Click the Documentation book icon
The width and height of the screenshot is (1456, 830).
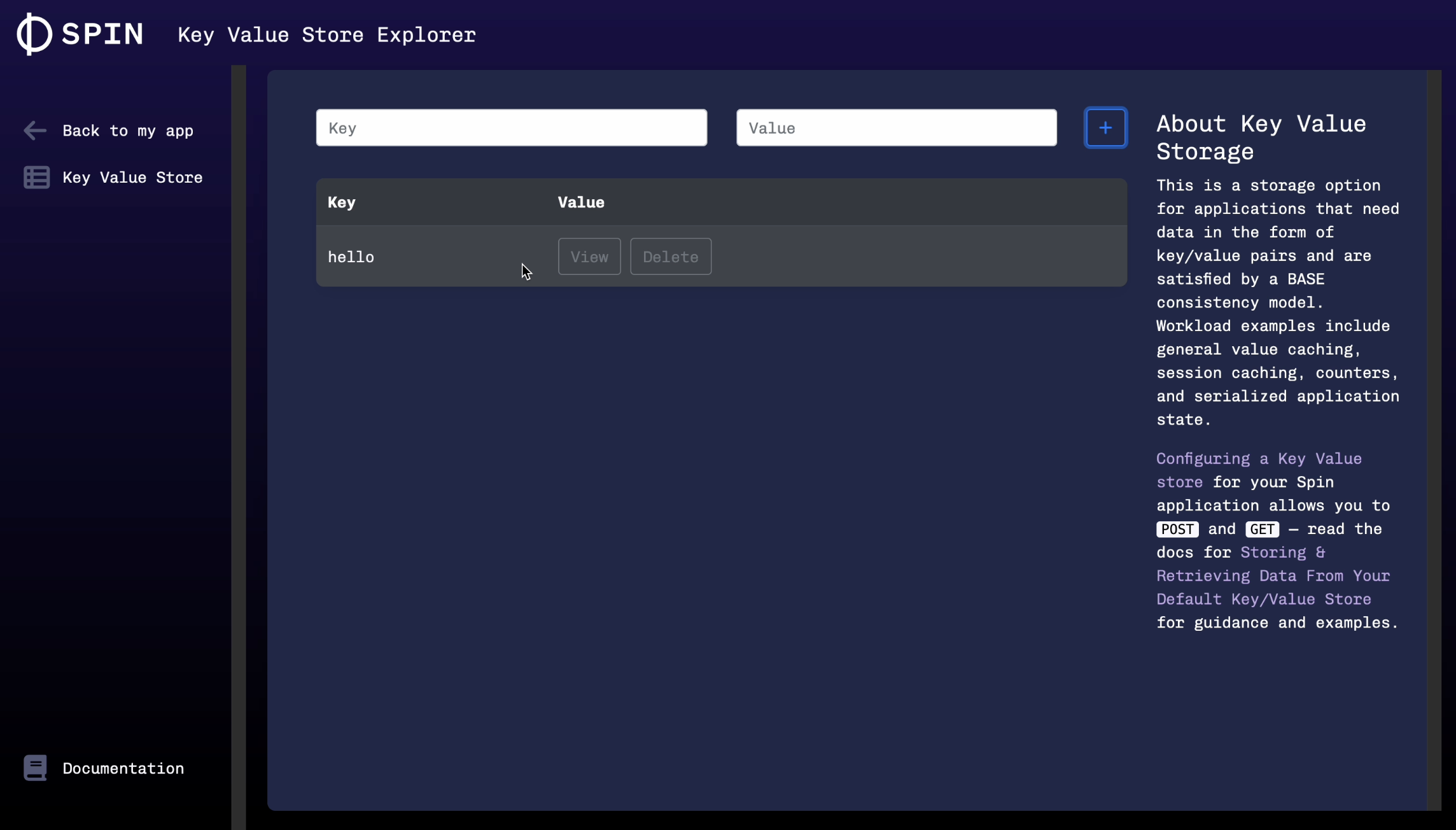pyautogui.click(x=35, y=768)
